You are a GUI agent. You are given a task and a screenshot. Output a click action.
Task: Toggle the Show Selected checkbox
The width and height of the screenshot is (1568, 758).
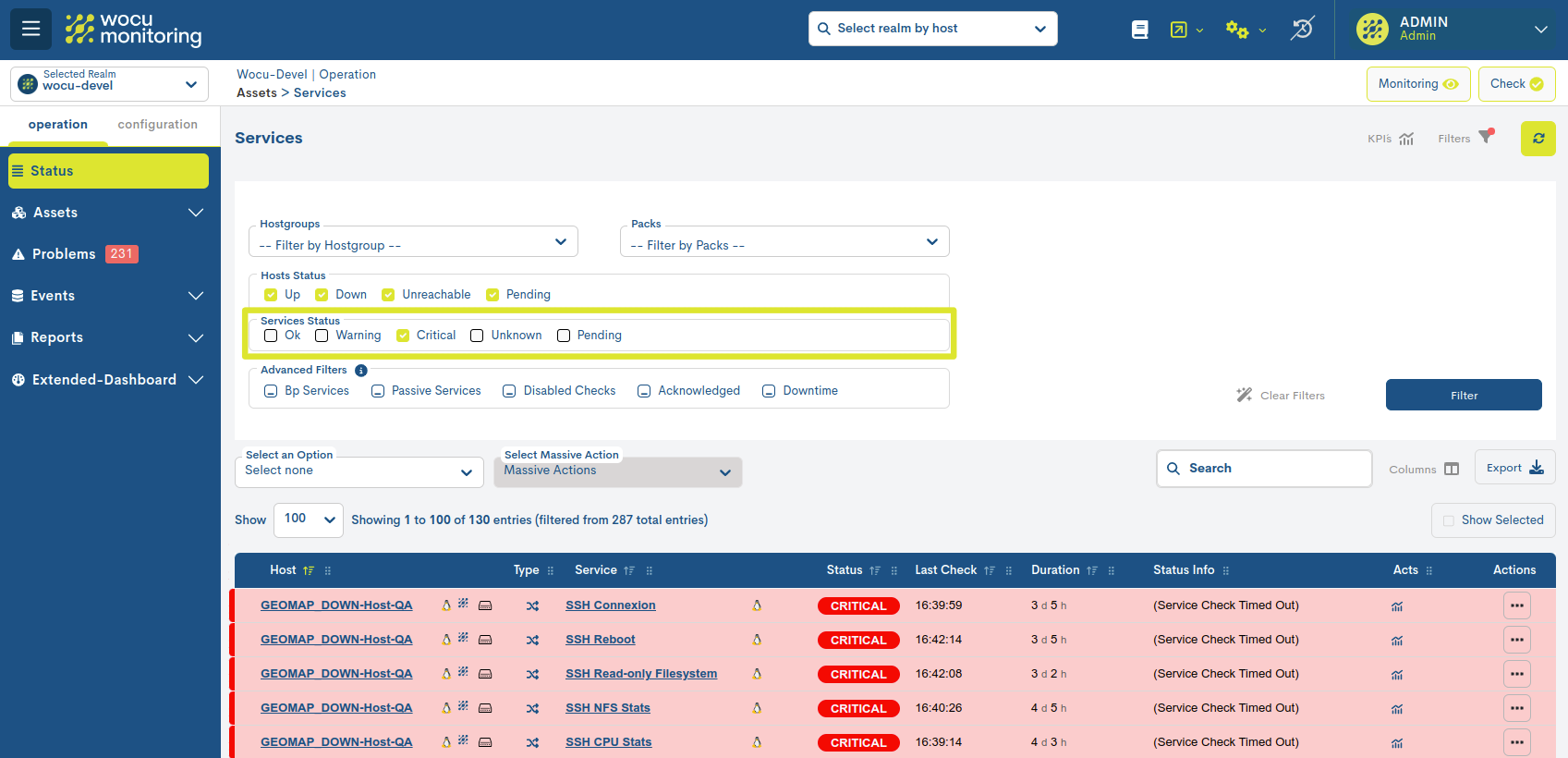pyautogui.click(x=1449, y=520)
